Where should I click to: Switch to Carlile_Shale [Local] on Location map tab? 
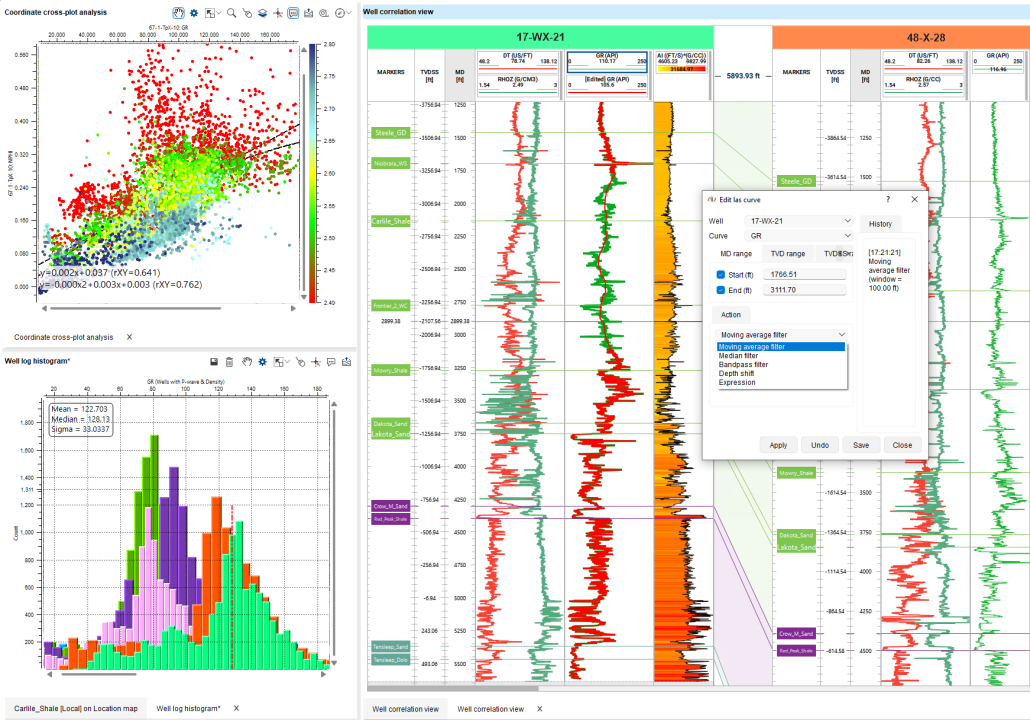75,708
